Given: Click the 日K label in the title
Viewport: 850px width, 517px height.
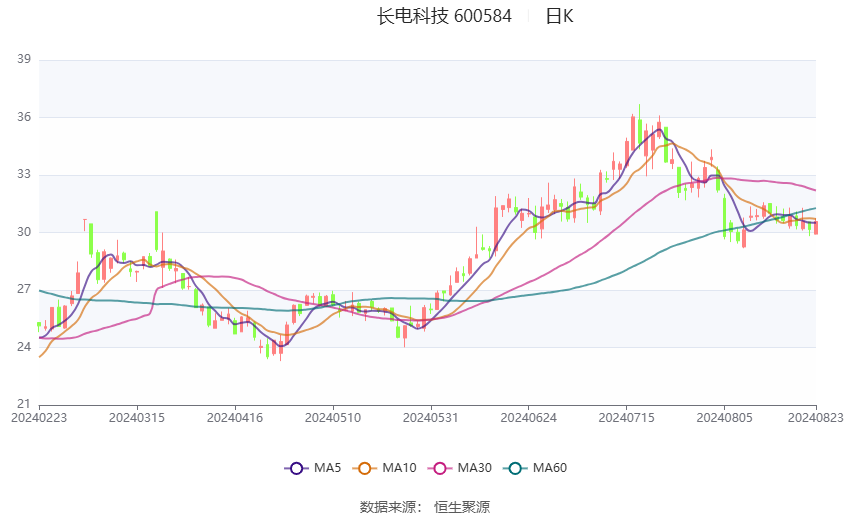Looking at the screenshot, I should click(x=559, y=16).
